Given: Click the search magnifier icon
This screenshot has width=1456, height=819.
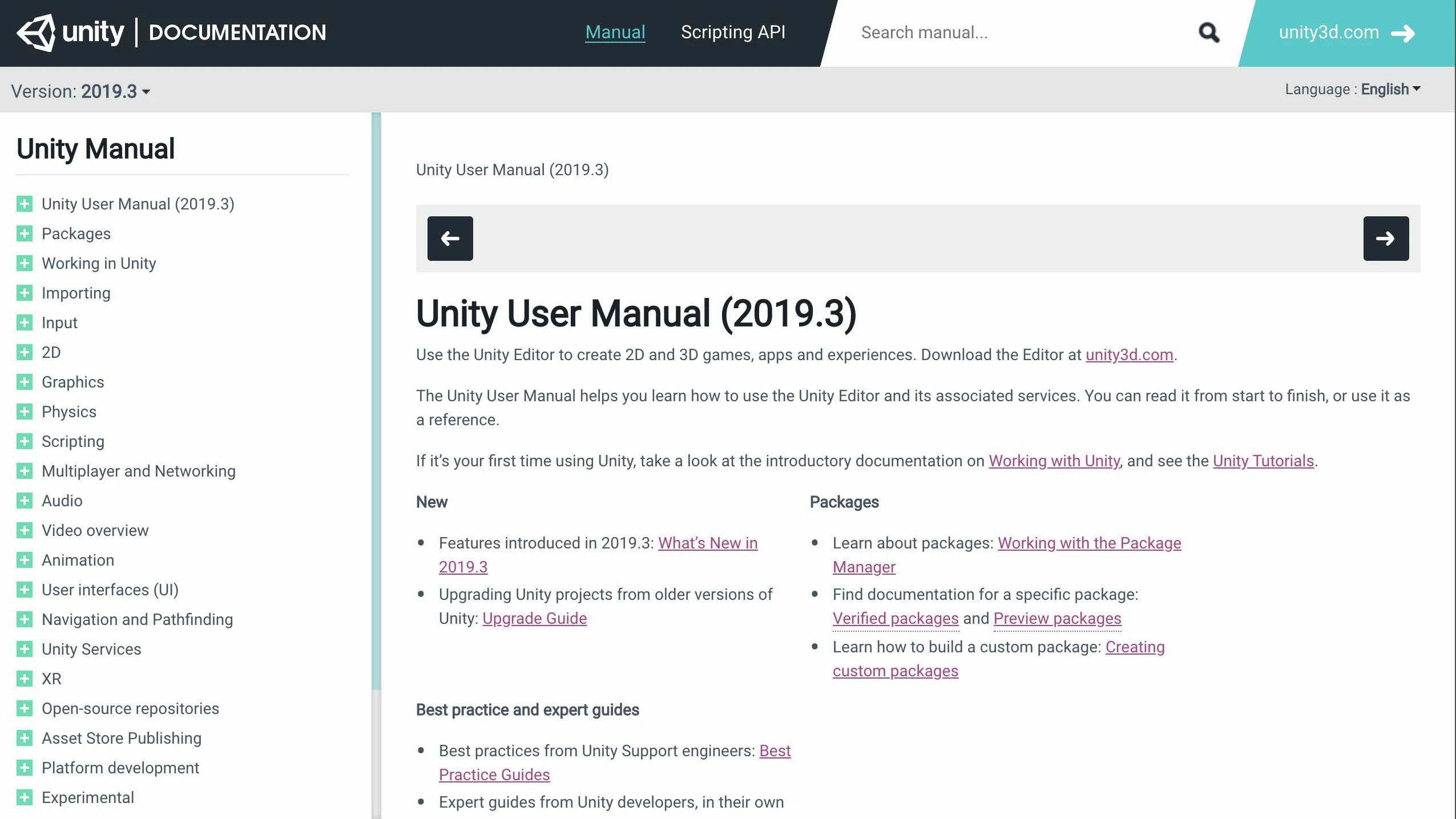Looking at the screenshot, I should [1209, 33].
